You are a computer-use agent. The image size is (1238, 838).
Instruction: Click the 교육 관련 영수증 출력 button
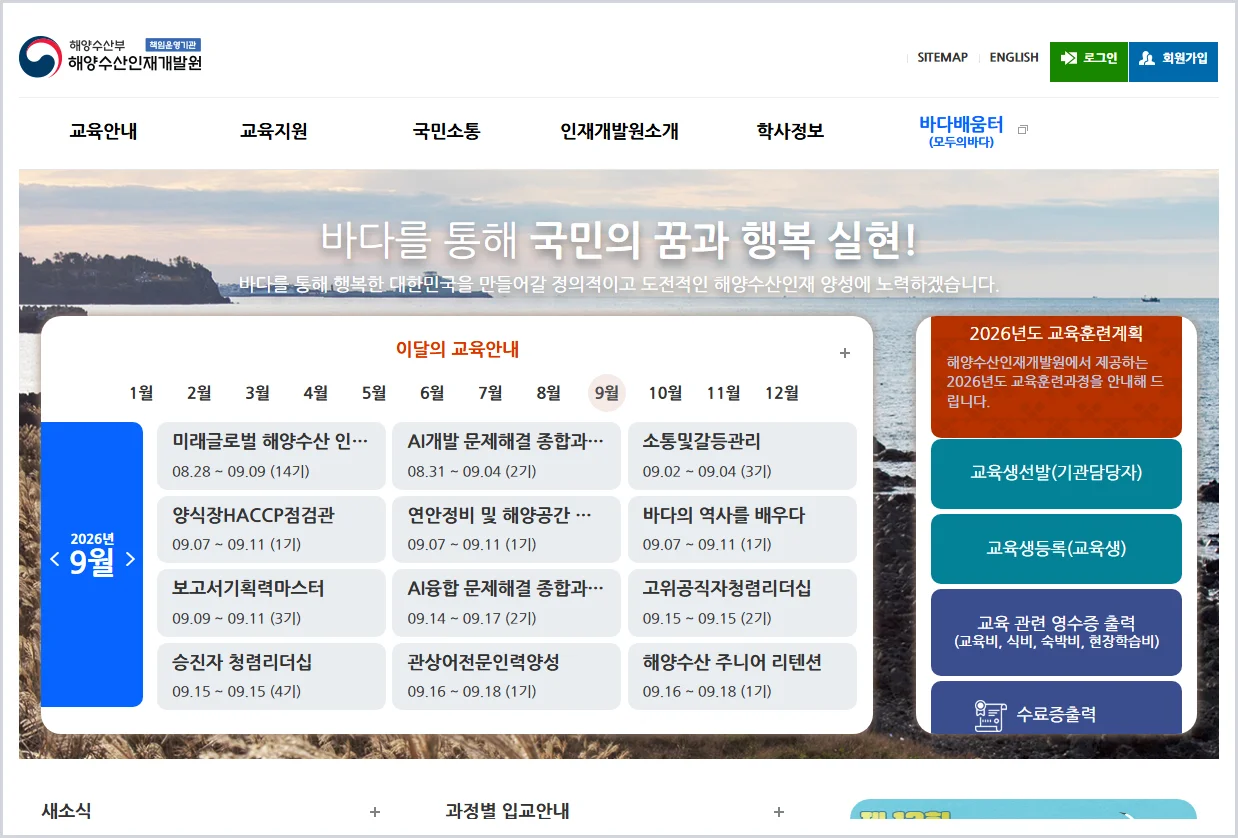tap(1056, 632)
